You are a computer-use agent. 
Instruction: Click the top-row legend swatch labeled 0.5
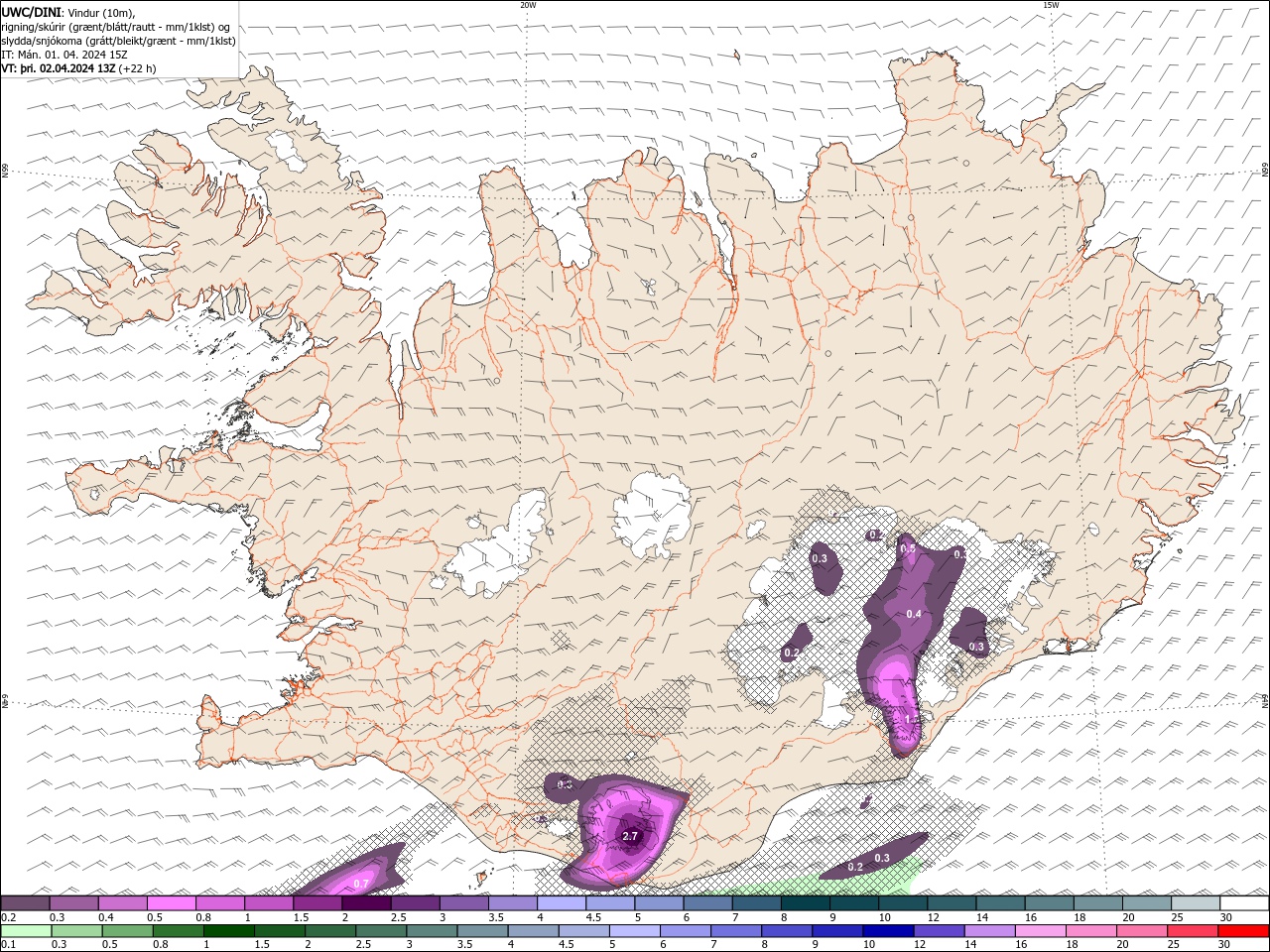tap(172, 903)
